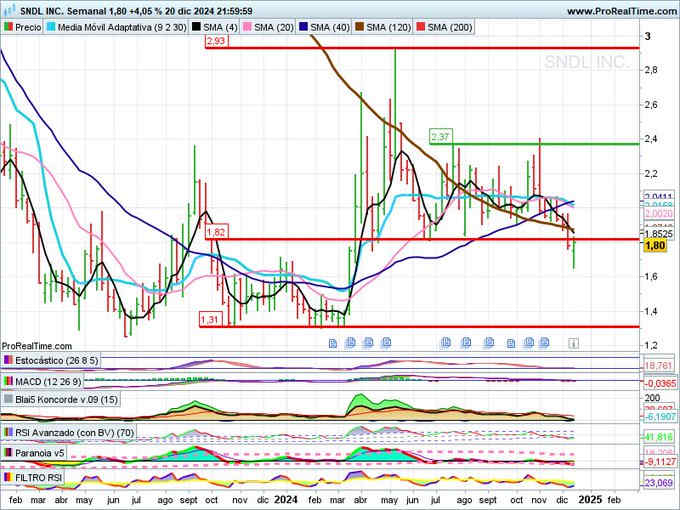Click the FILTRO RSI indicator icon
680x510 pixels.
click(x=8, y=477)
